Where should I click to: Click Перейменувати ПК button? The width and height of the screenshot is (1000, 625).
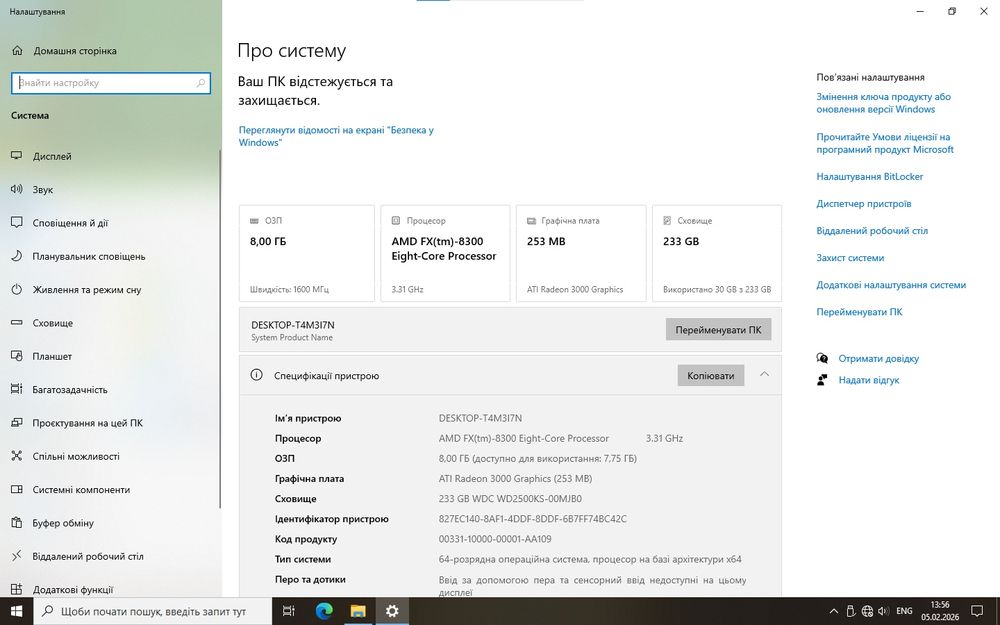point(718,330)
